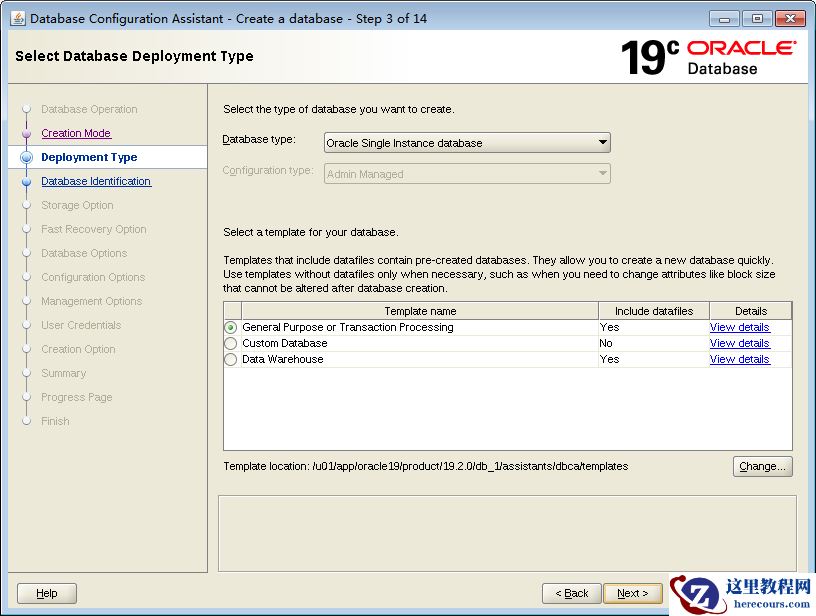This screenshot has width=816, height=616.
Task: View details of the Data Warehouse template
Action: (x=739, y=359)
